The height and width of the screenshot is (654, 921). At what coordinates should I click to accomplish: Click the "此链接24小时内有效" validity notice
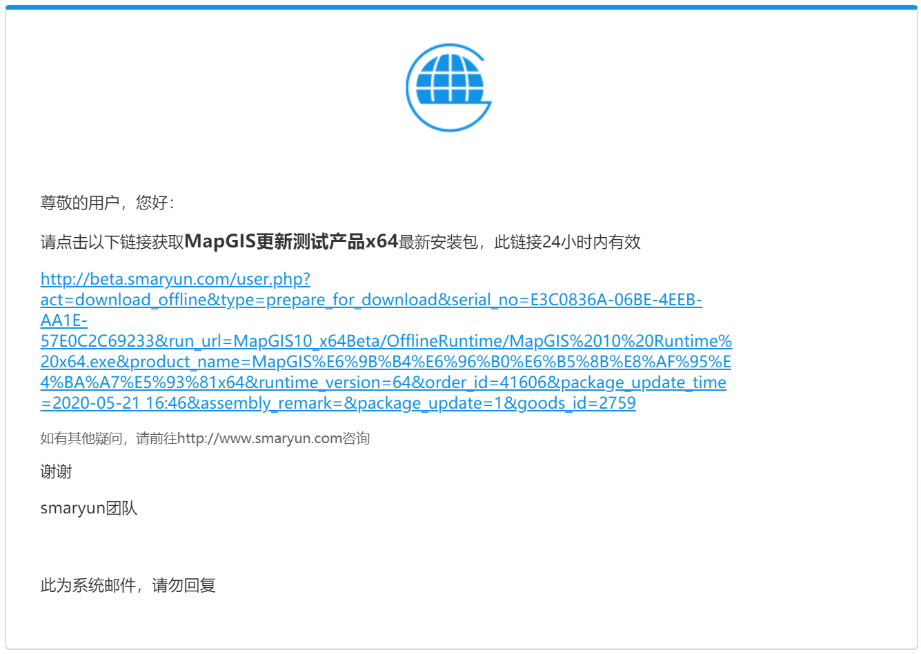[x=567, y=242]
